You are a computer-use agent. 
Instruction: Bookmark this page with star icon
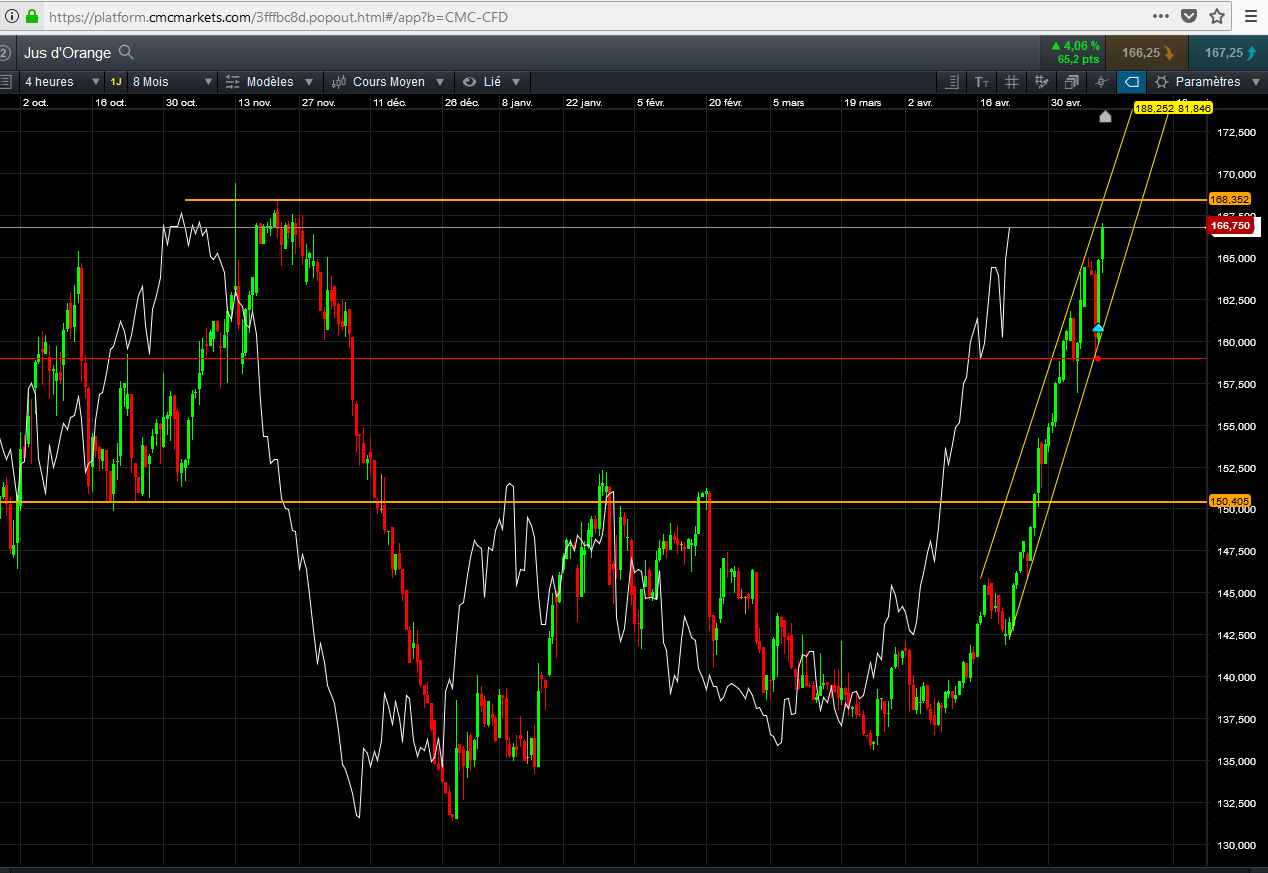[x=1217, y=16]
